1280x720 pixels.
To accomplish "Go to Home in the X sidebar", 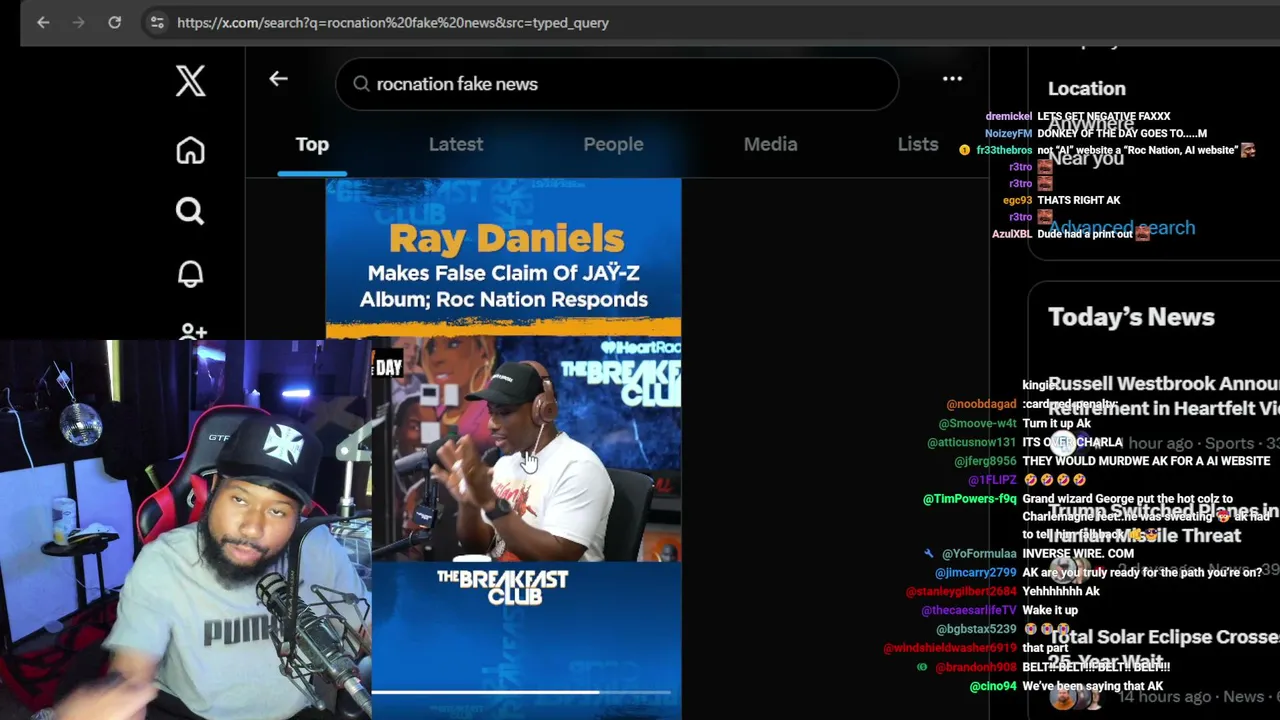I will [x=190, y=150].
